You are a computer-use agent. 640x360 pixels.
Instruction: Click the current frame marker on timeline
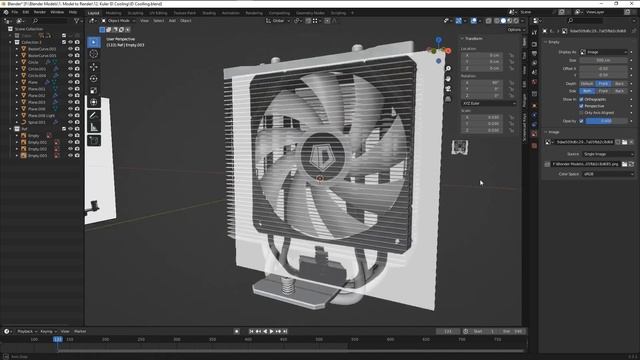(58, 339)
